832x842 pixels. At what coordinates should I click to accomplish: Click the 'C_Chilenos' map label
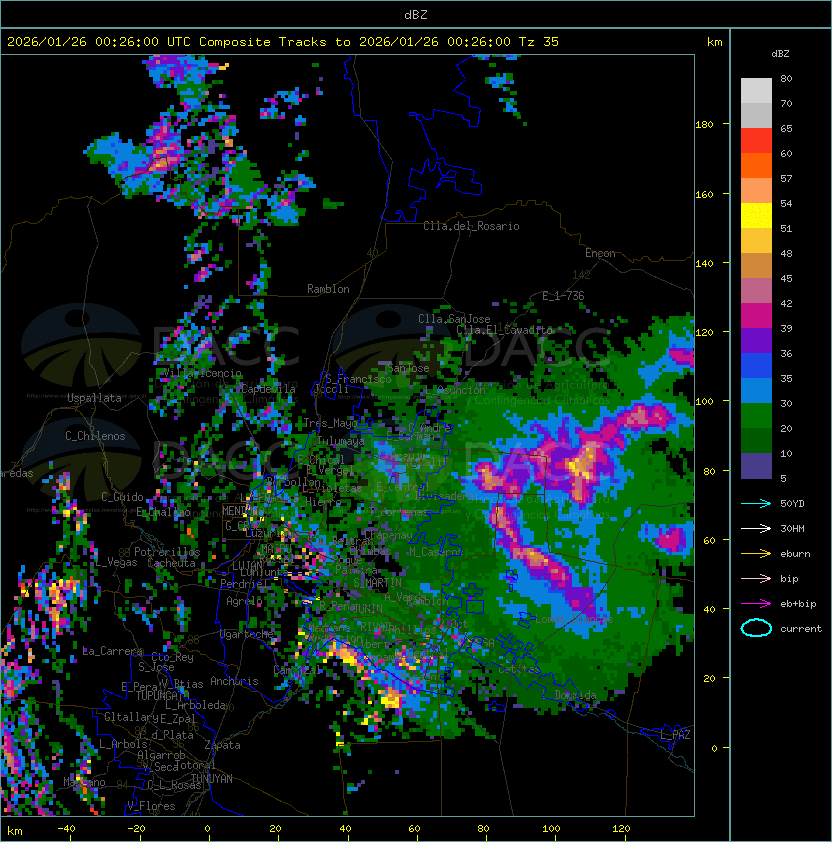(x=95, y=436)
